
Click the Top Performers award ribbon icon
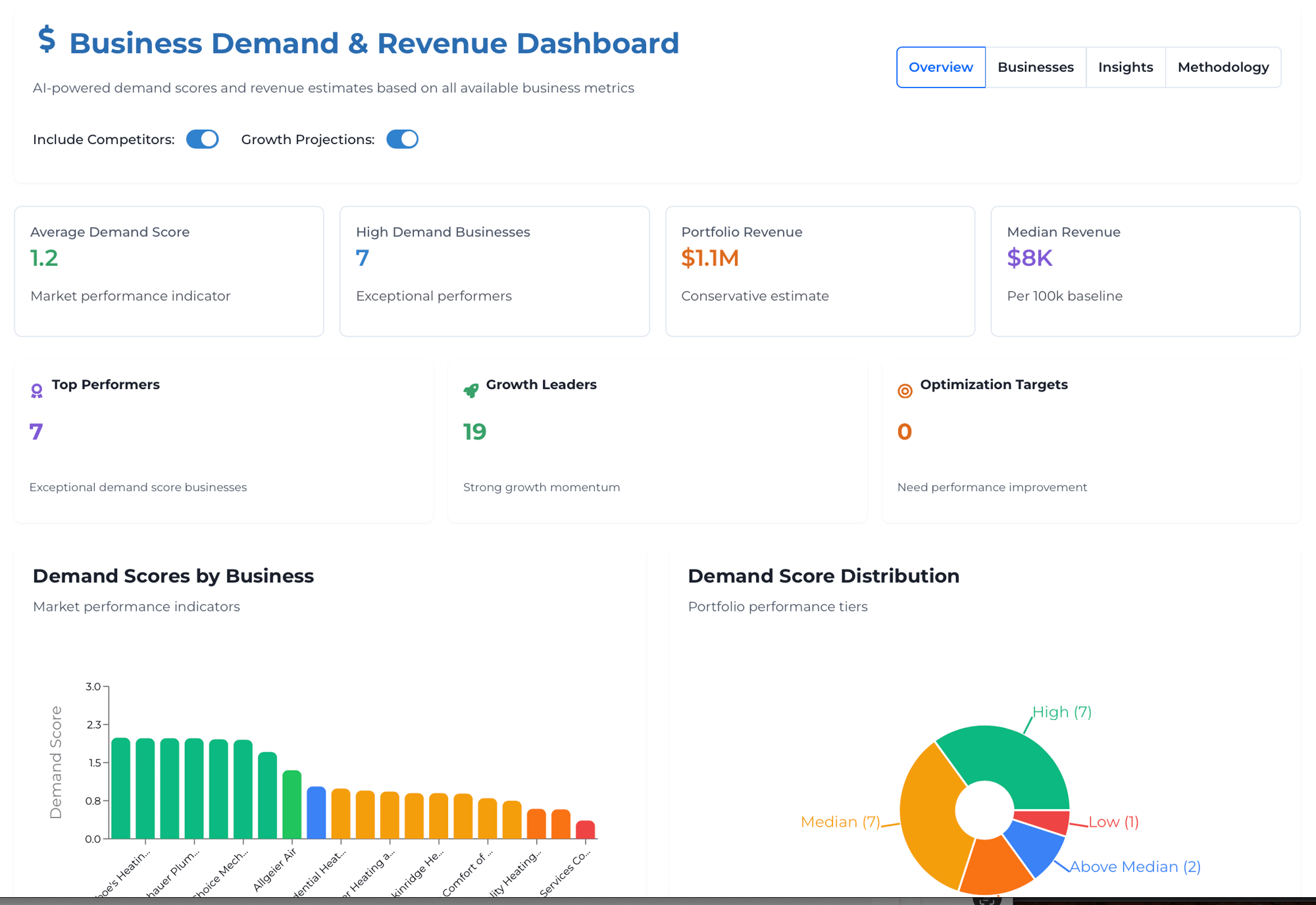coord(37,391)
